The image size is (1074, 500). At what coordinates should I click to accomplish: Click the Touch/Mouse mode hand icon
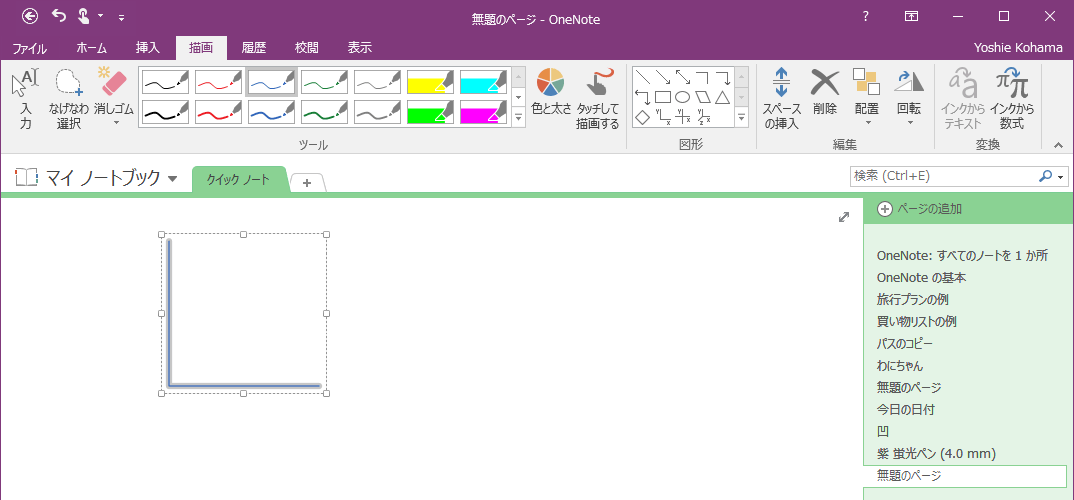pos(84,16)
